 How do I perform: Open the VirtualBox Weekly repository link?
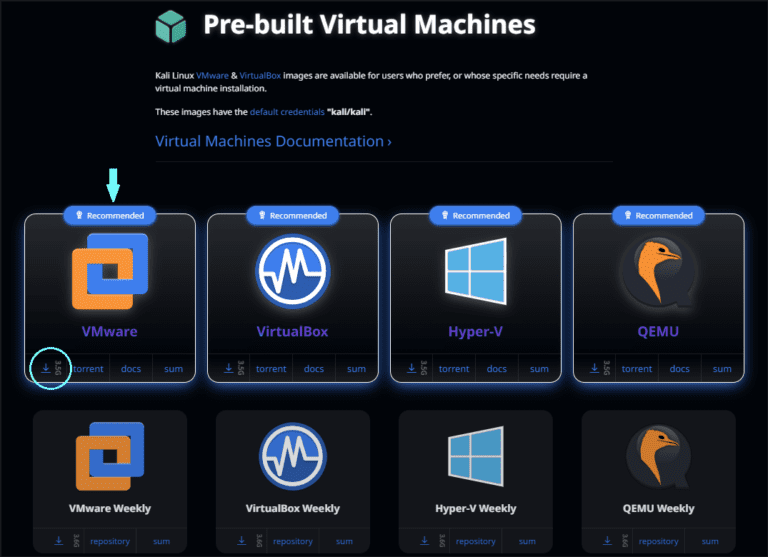point(293,541)
